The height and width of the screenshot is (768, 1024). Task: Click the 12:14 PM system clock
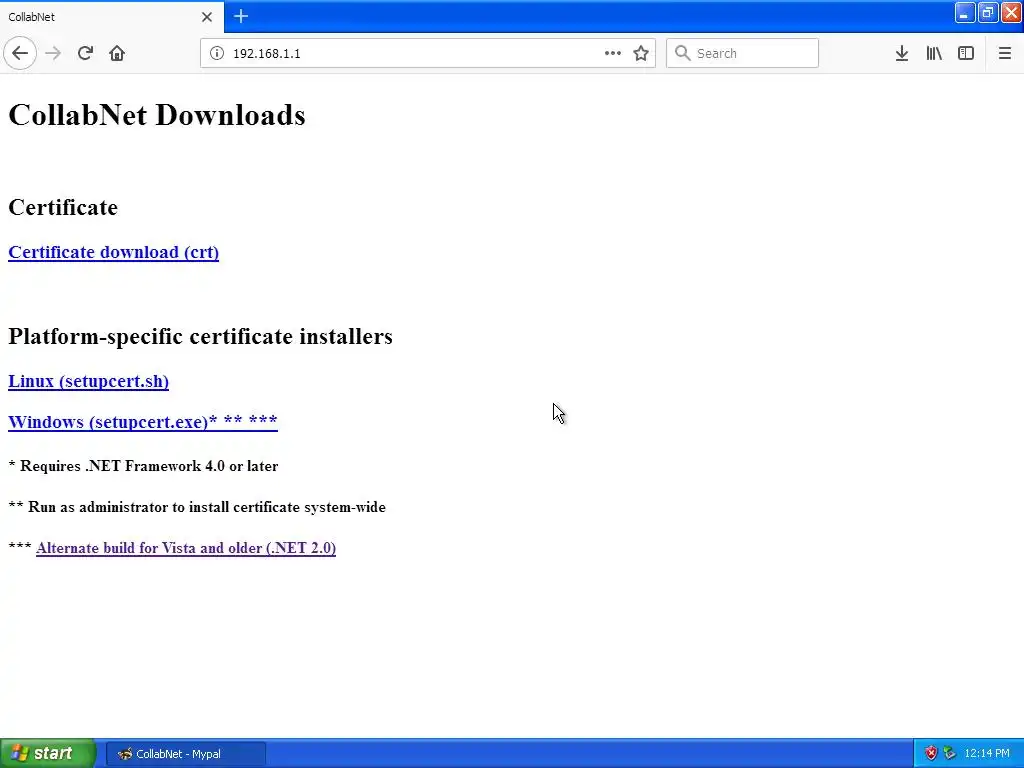click(x=986, y=753)
